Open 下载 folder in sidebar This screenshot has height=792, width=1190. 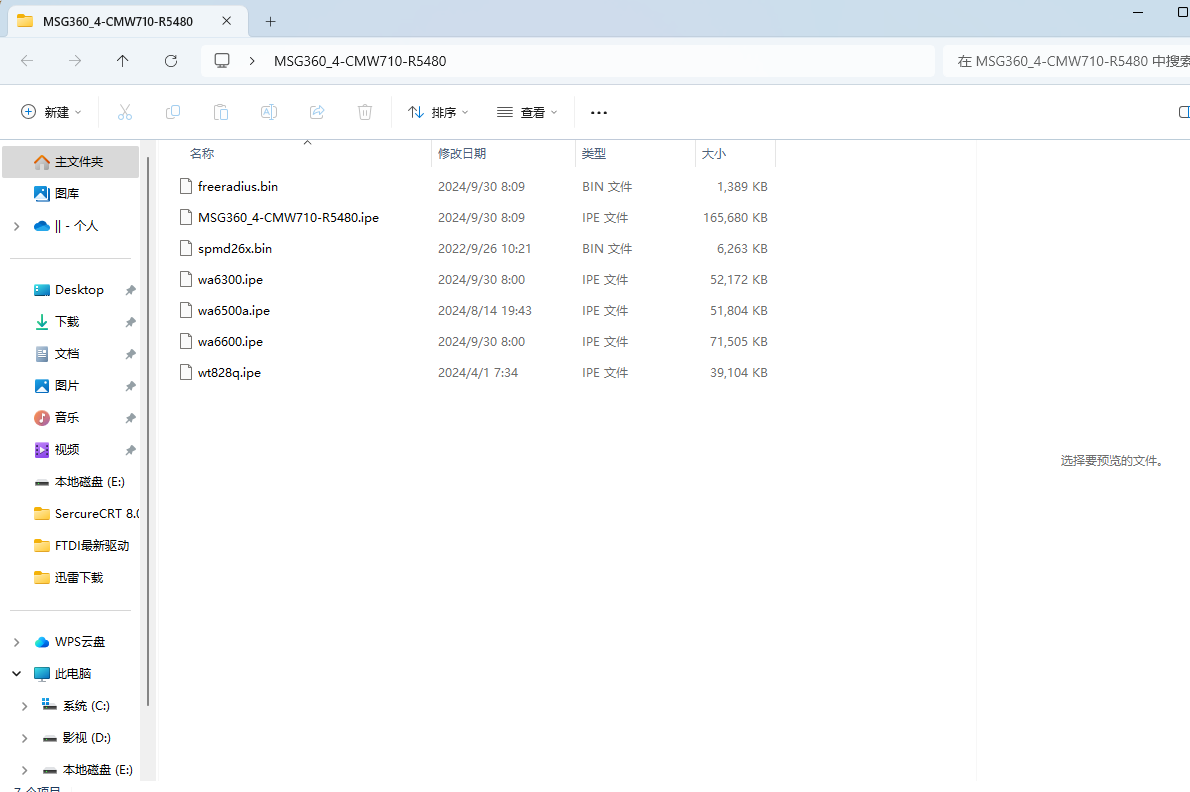click(x=67, y=322)
